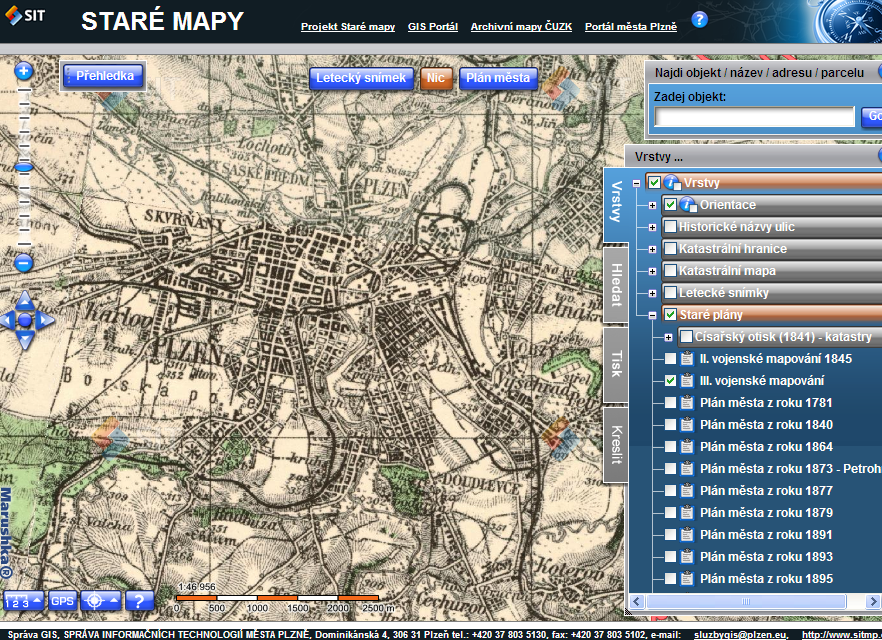882x640 pixels.
Task: Enable Historické názvy ulic layer
Action: point(670,227)
